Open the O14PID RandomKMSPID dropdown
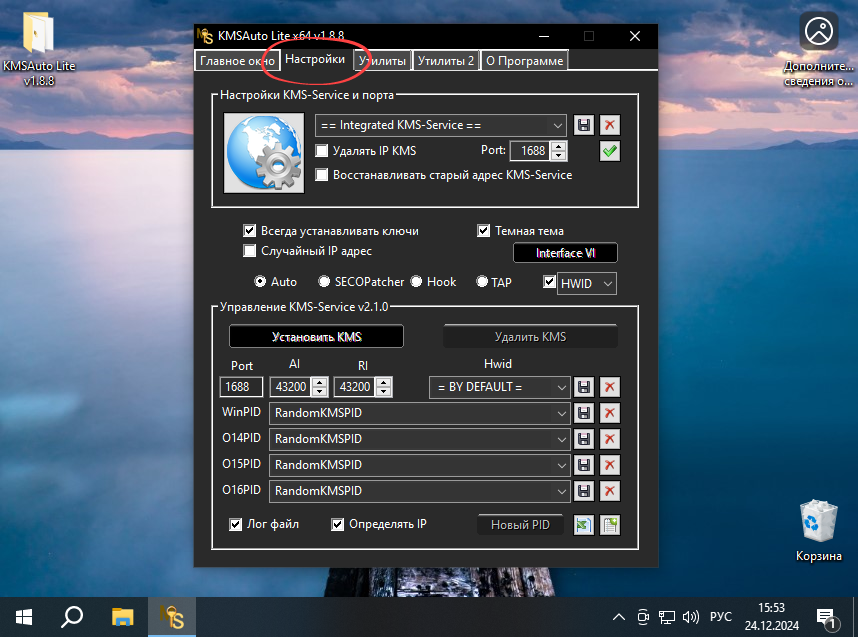858x637 pixels. coord(561,439)
